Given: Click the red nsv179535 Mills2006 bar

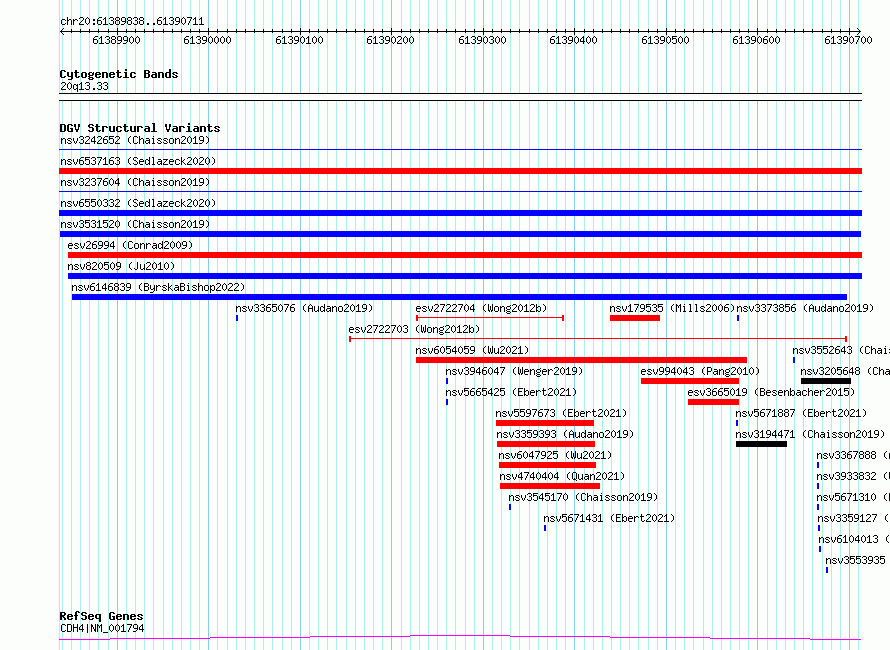Looking at the screenshot, I should [635, 318].
